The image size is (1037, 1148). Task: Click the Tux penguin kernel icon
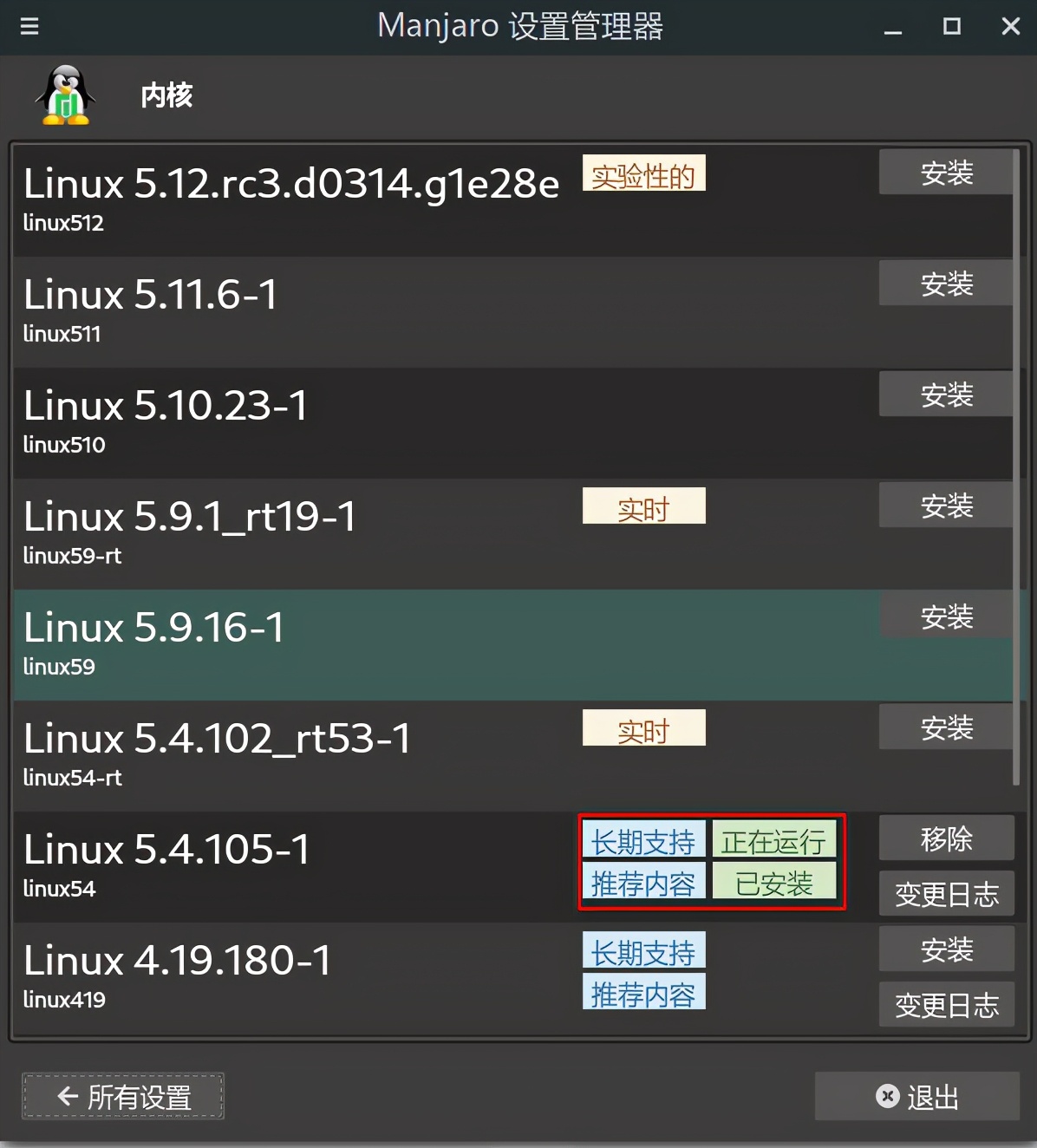[65, 95]
